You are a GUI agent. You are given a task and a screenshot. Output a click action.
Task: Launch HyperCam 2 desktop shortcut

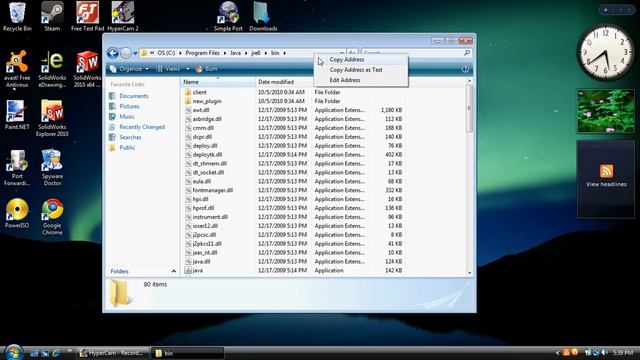pos(122,16)
